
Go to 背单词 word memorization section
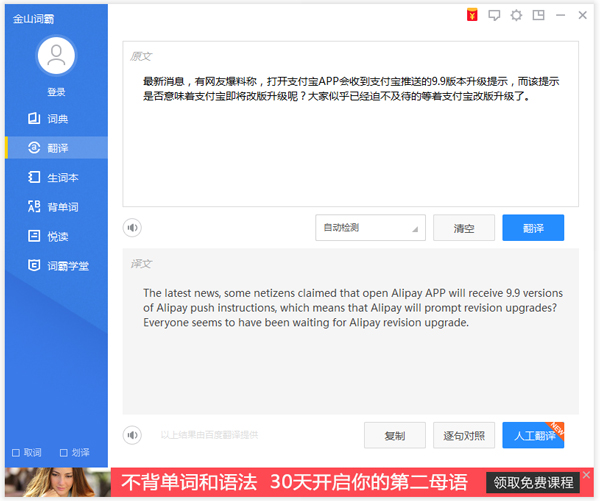pyautogui.click(x=55, y=207)
